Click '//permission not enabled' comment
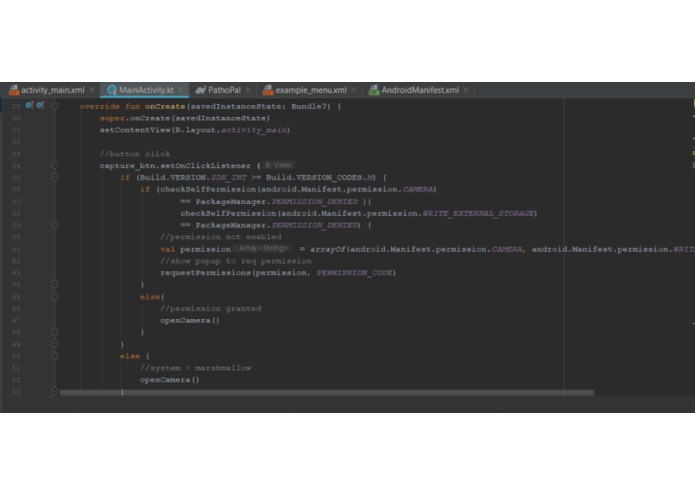 (221, 237)
